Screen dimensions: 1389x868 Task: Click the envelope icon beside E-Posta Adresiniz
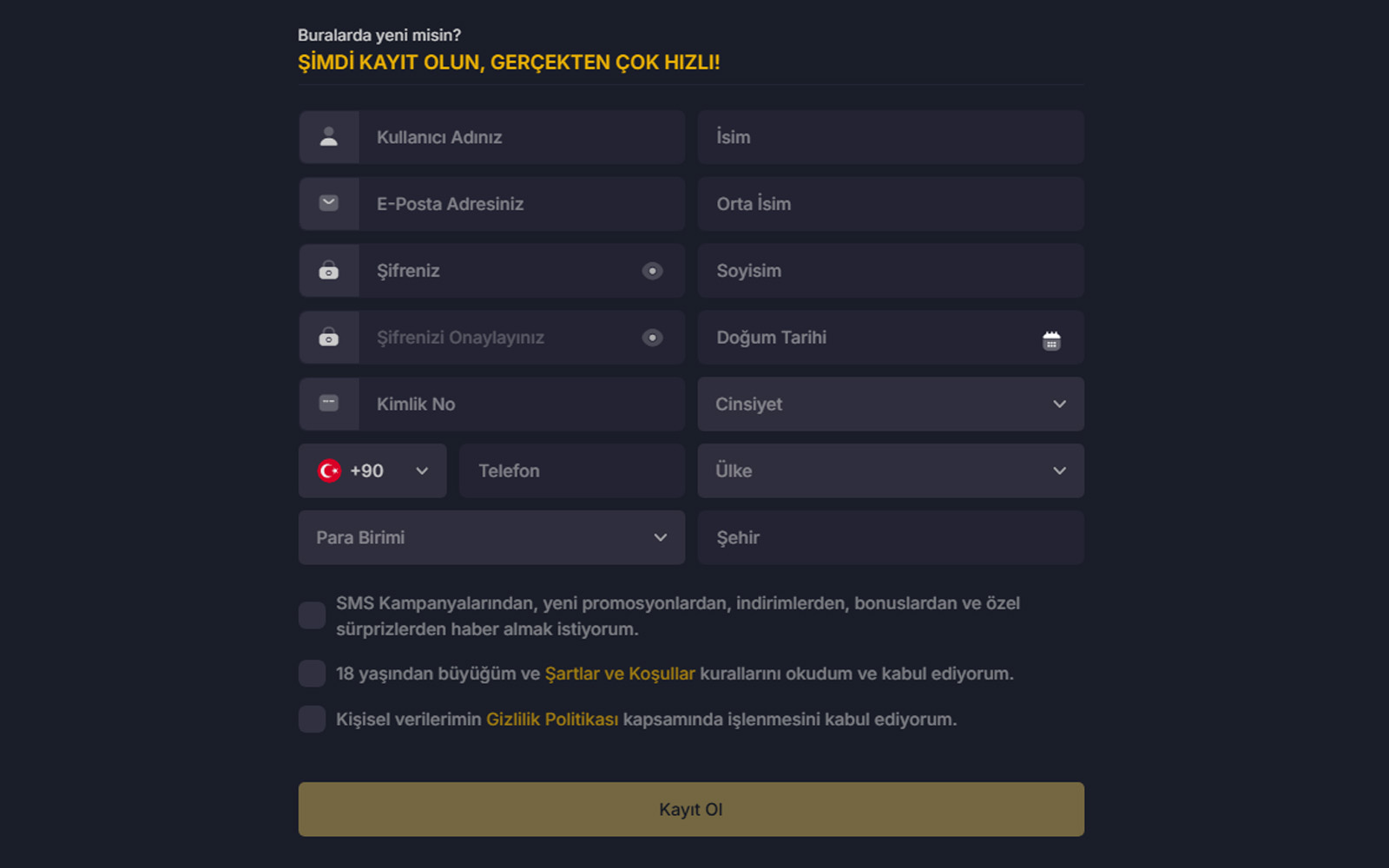329,203
